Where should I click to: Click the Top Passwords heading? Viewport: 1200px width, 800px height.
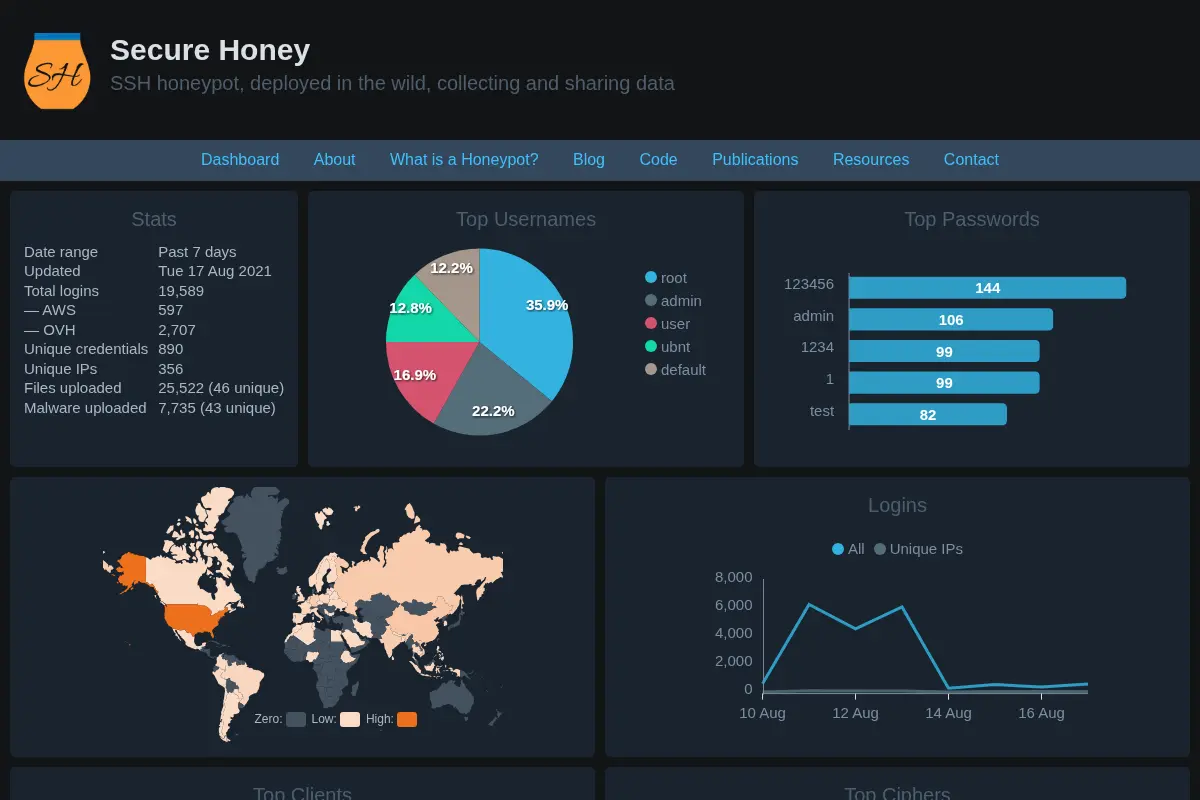[972, 220]
